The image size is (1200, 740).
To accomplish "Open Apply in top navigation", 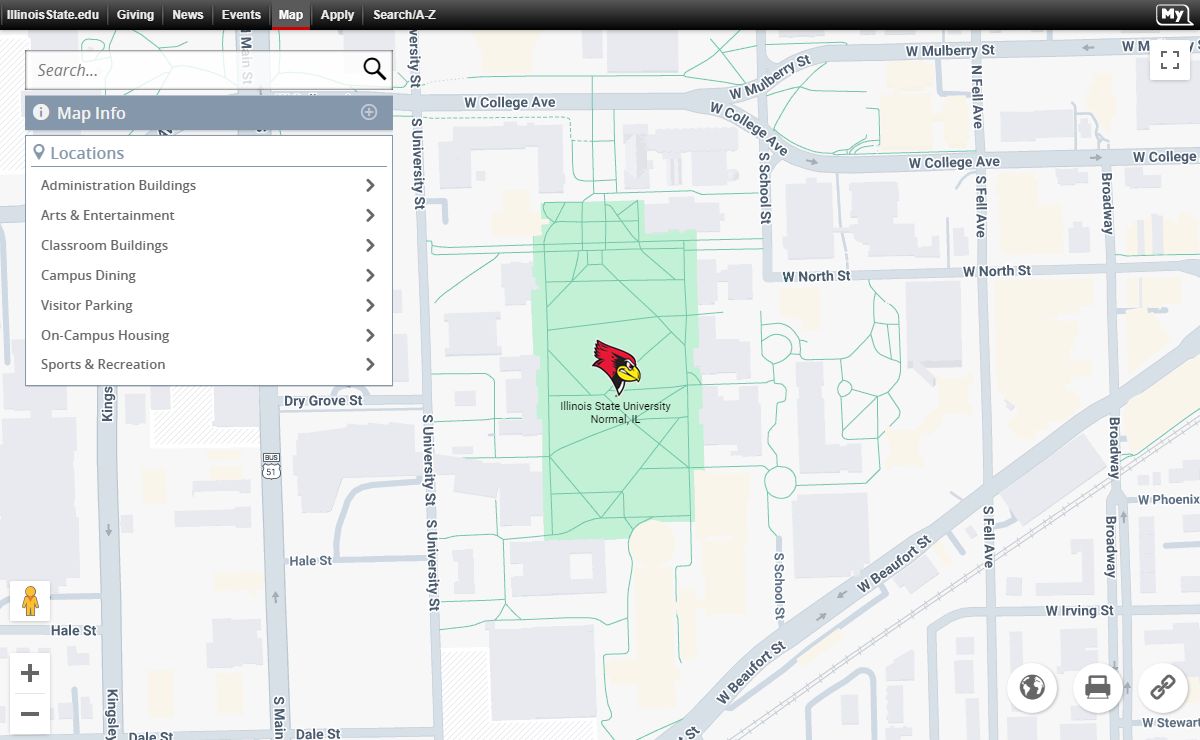I will click(x=337, y=14).
